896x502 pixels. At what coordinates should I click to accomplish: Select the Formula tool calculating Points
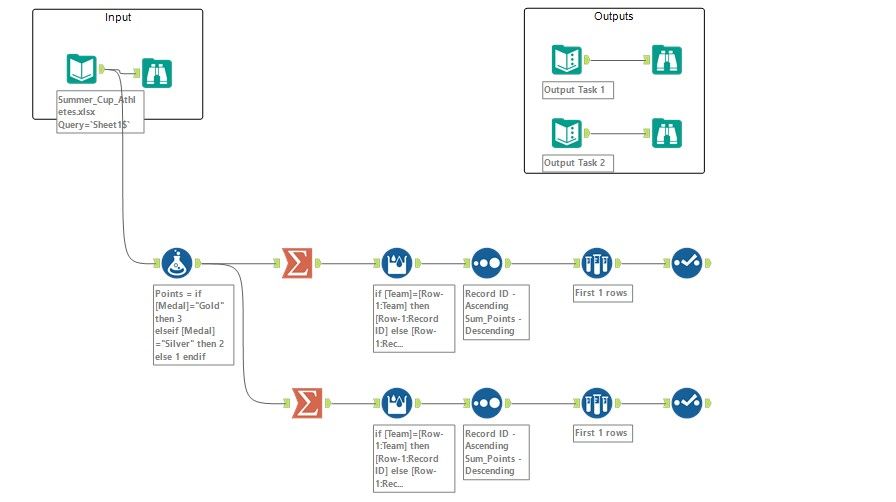click(x=177, y=263)
